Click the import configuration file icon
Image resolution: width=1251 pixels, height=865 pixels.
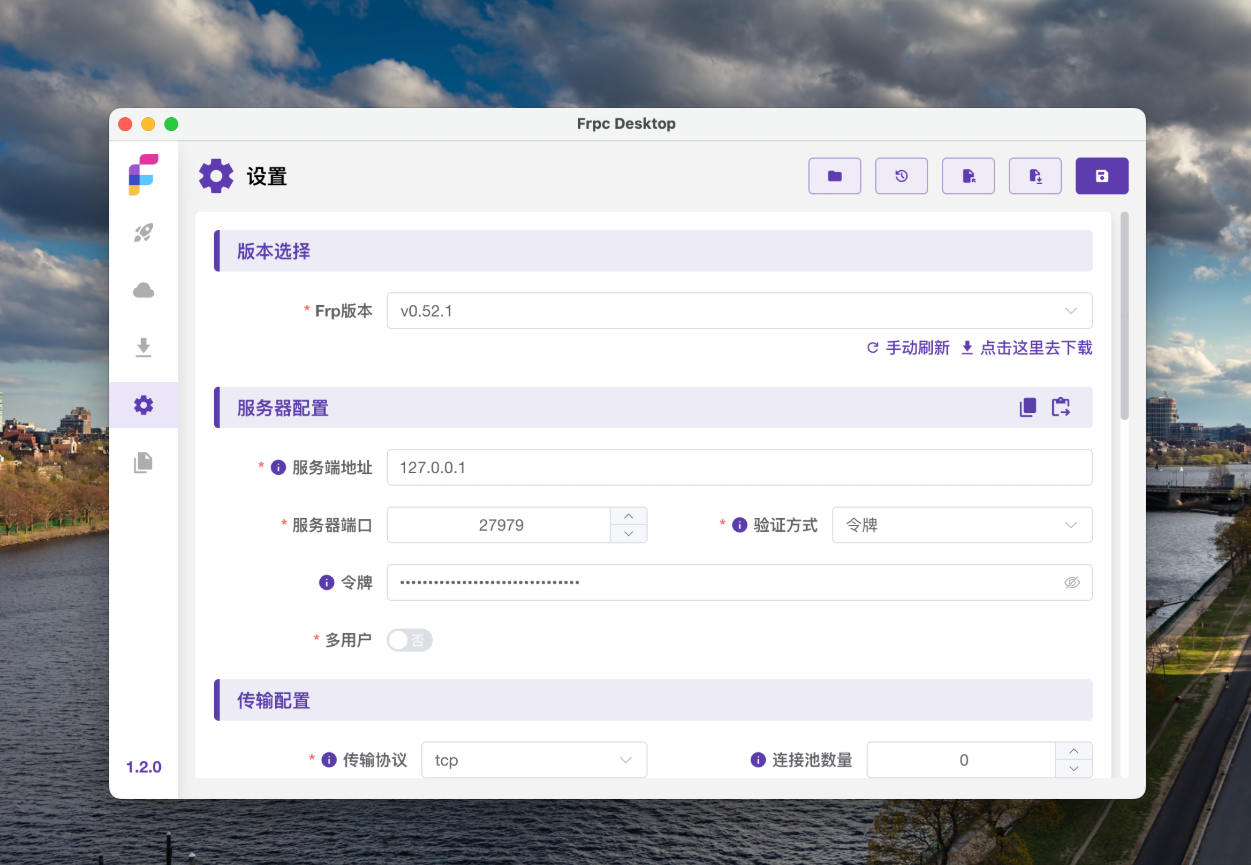click(968, 176)
